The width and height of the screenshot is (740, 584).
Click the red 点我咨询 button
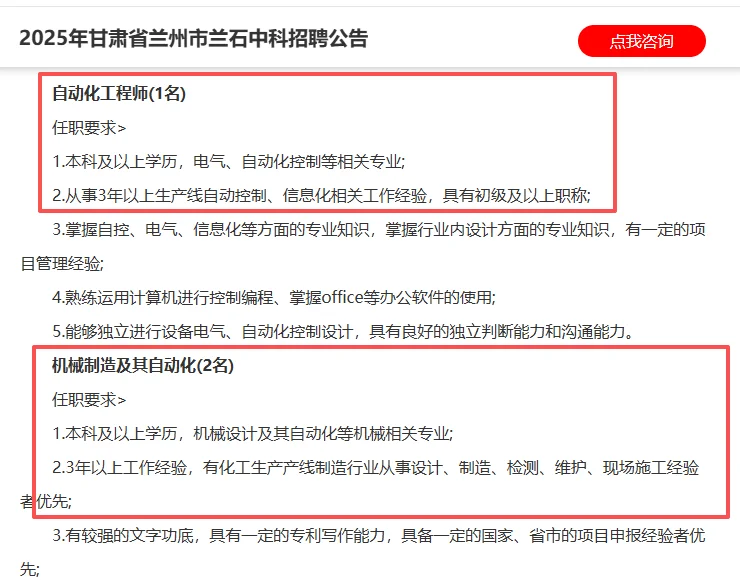tap(641, 41)
